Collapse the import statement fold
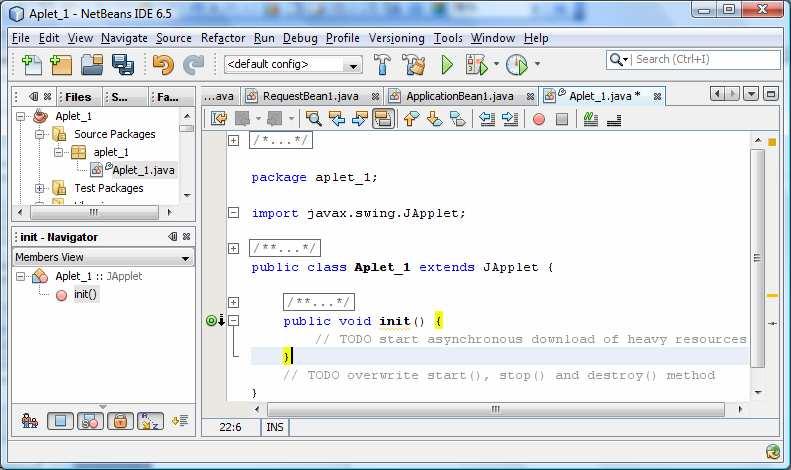791x470 pixels. (234, 213)
